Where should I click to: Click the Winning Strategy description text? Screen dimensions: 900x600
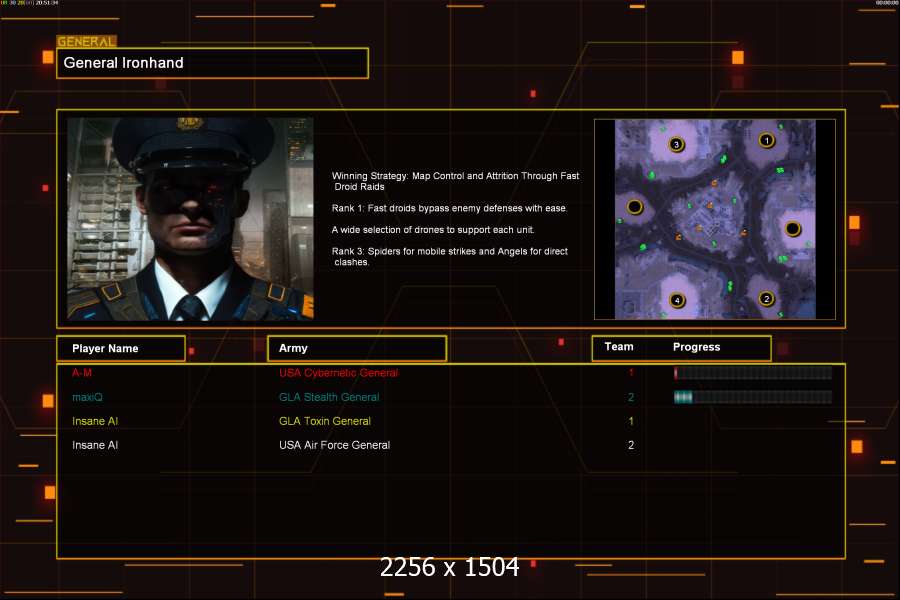(x=456, y=181)
